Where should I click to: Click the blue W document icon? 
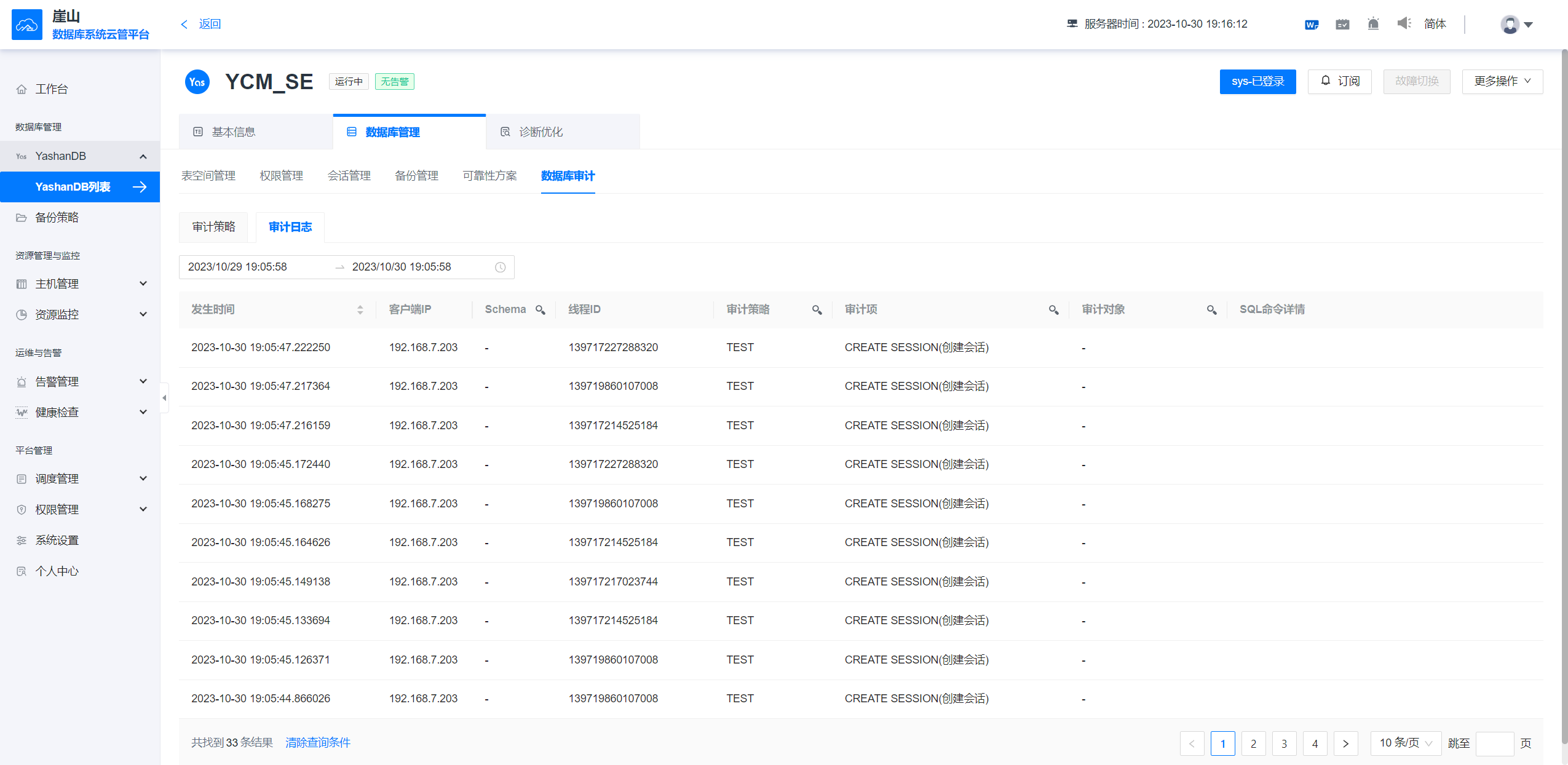(x=1311, y=25)
